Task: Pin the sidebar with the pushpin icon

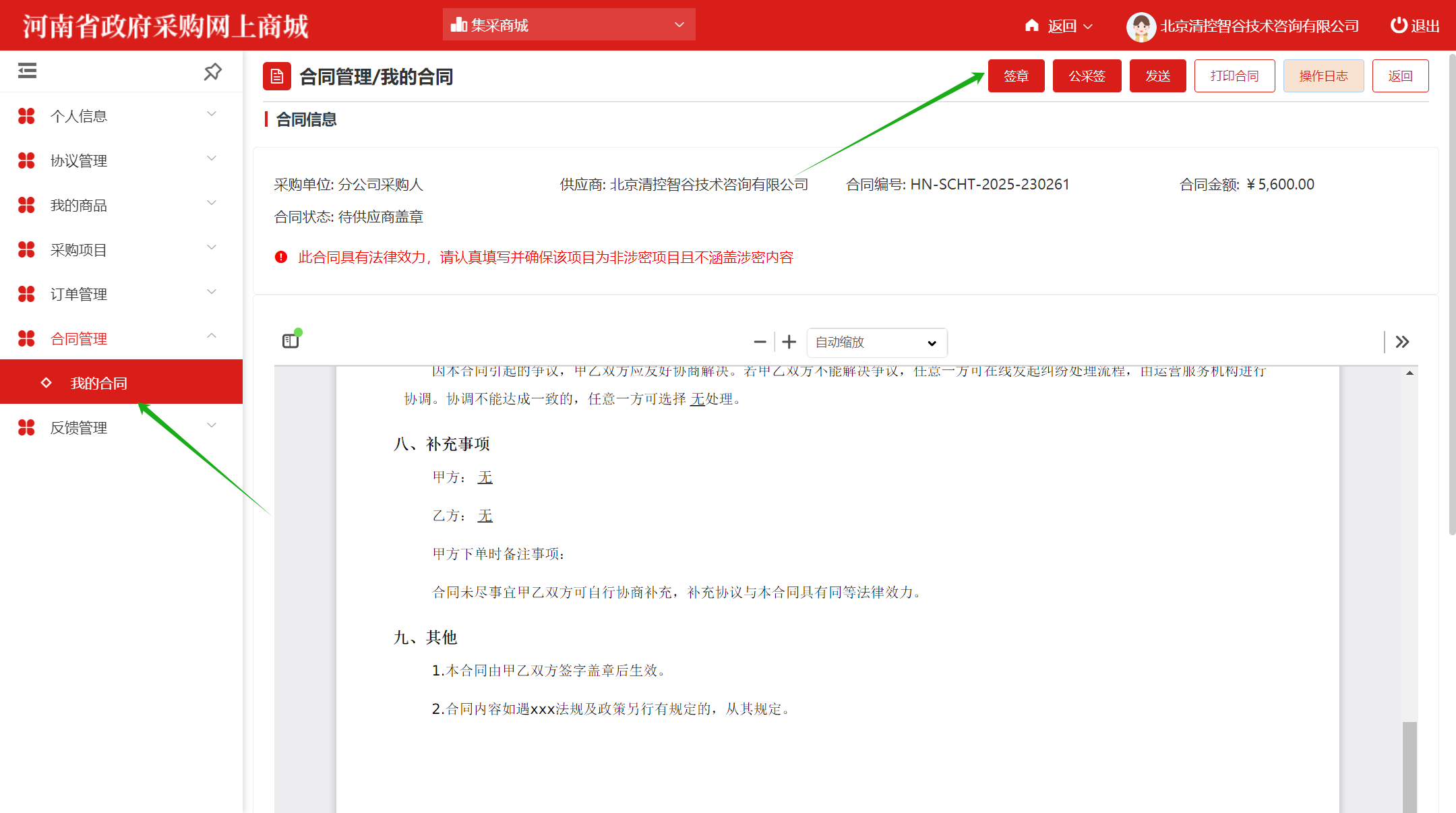Action: pos(213,71)
